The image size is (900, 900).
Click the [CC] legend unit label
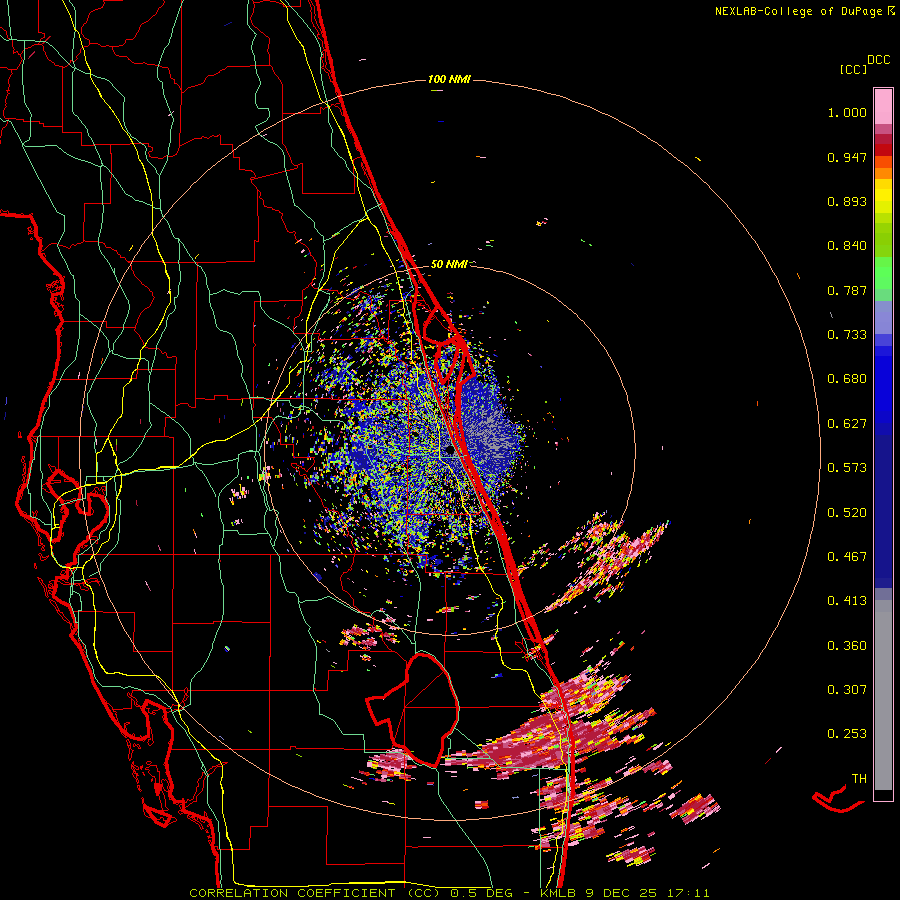click(853, 69)
